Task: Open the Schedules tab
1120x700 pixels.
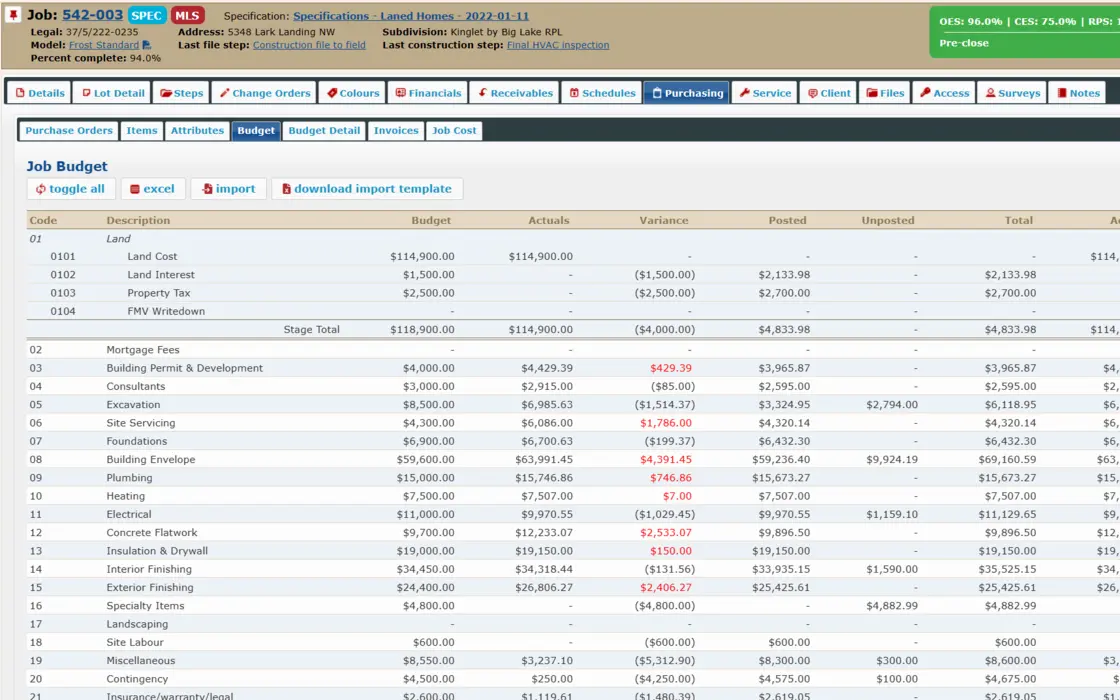Action: (602, 93)
